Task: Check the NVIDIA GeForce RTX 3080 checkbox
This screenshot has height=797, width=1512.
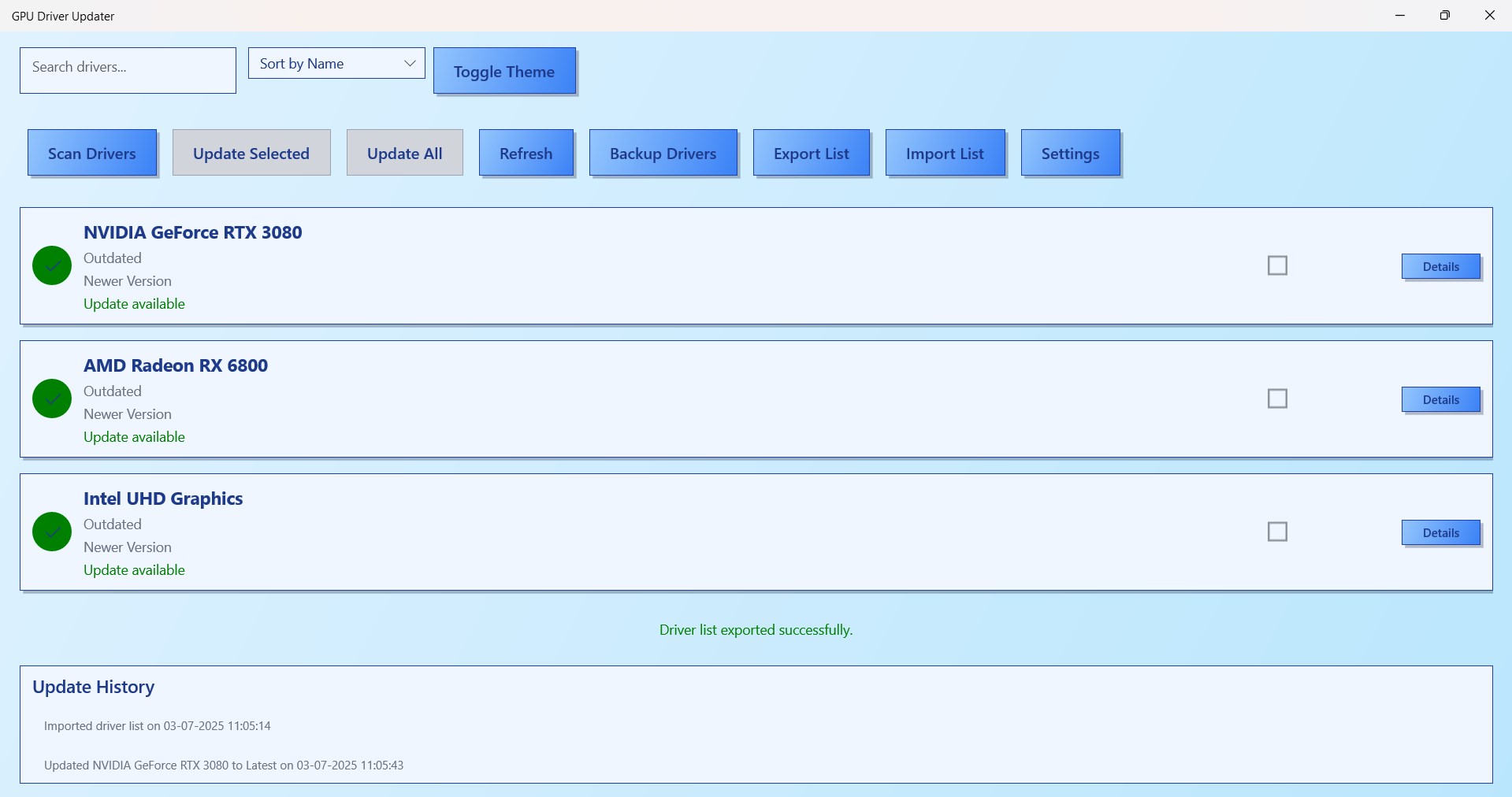Action: tap(1277, 265)
